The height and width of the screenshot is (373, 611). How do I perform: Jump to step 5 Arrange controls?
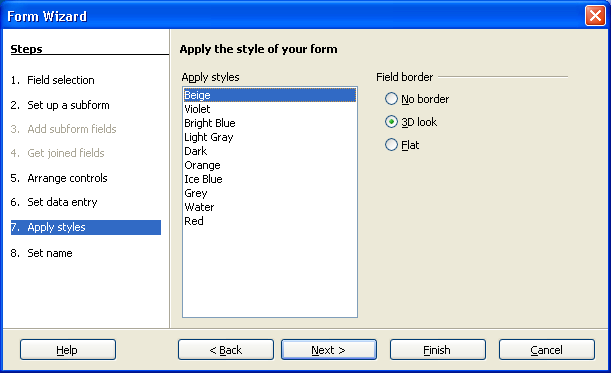click(x=59, y=178)
